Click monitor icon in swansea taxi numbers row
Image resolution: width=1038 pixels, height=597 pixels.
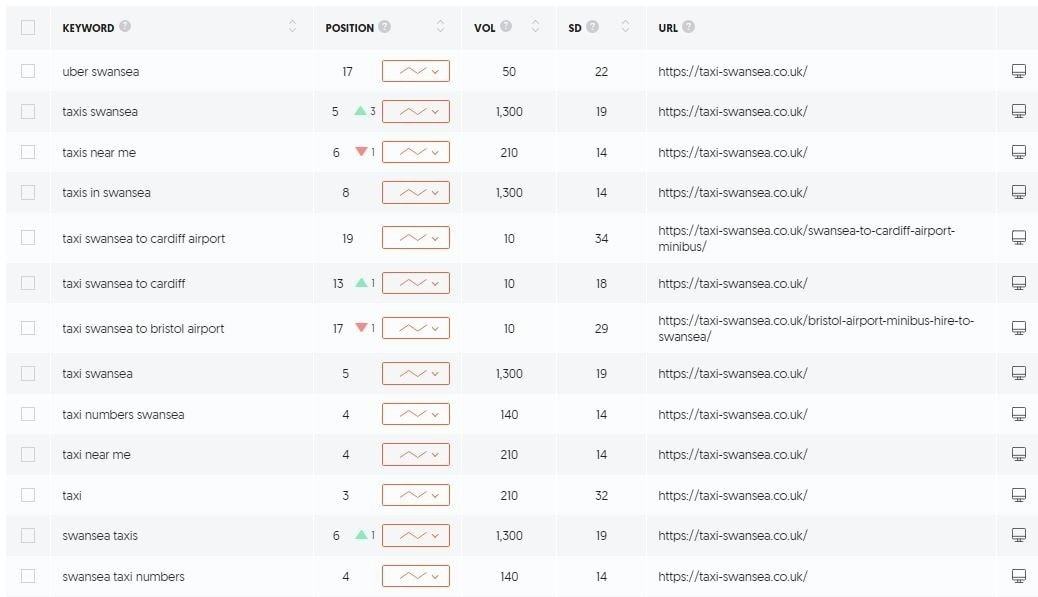click(x=1019, y=576)
